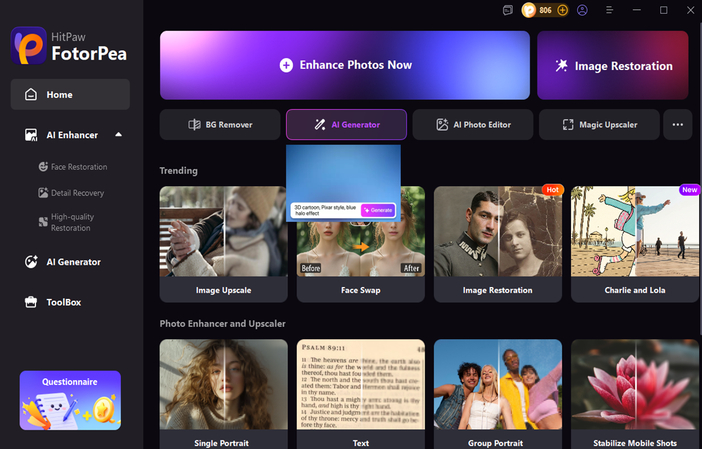Click the sparkle wand icon on Image Restoration
The image size is (702, 449).
pyautogui.click(x=561, y=65)
